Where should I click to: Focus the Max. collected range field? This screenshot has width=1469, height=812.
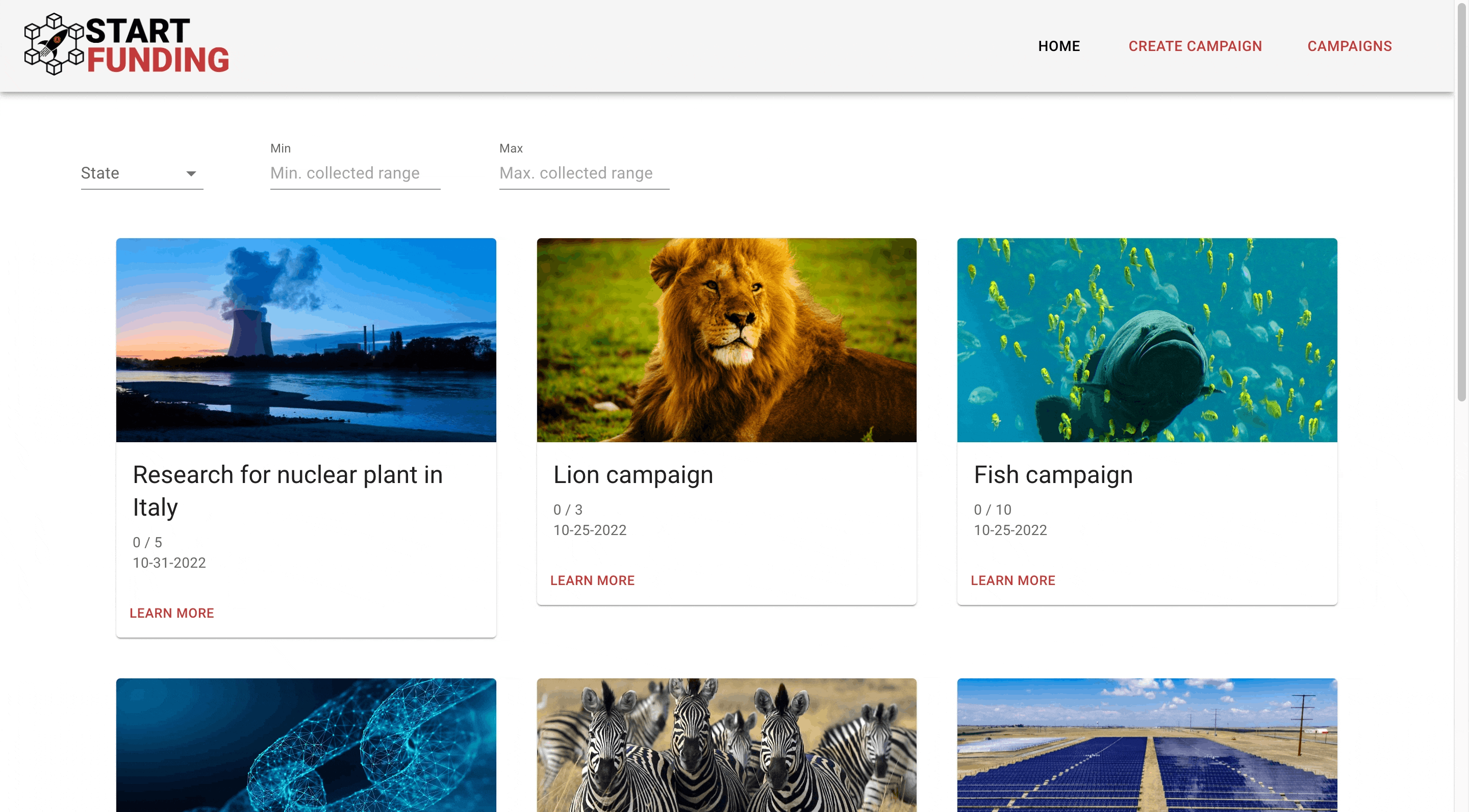click(584, 173)
